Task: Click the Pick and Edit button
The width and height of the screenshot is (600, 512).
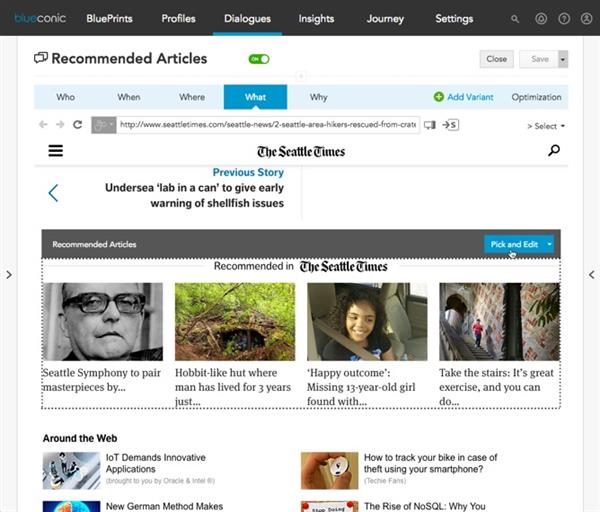Action: tap(514, 244)
